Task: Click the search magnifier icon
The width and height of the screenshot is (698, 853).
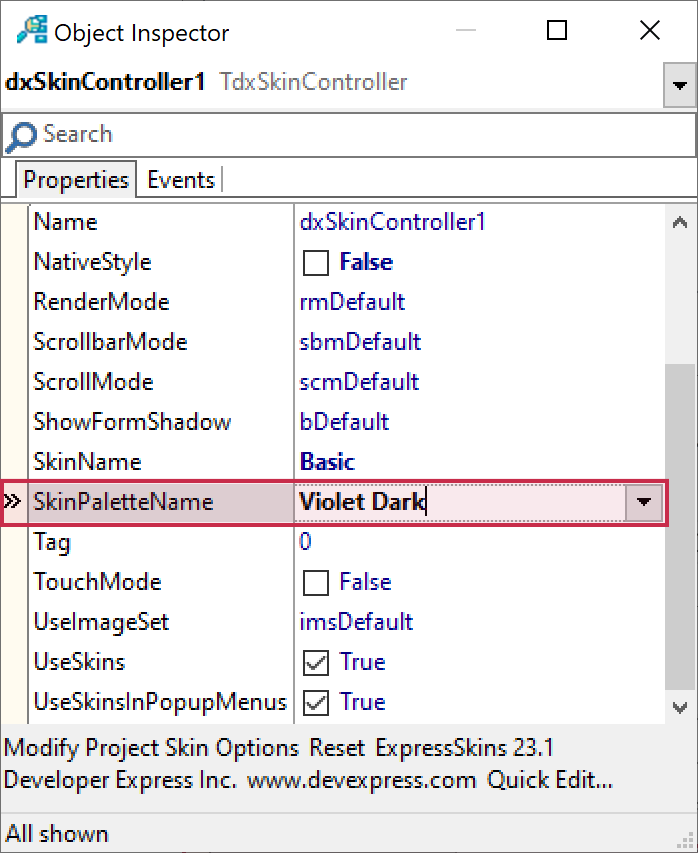Action: click(21, 135)
